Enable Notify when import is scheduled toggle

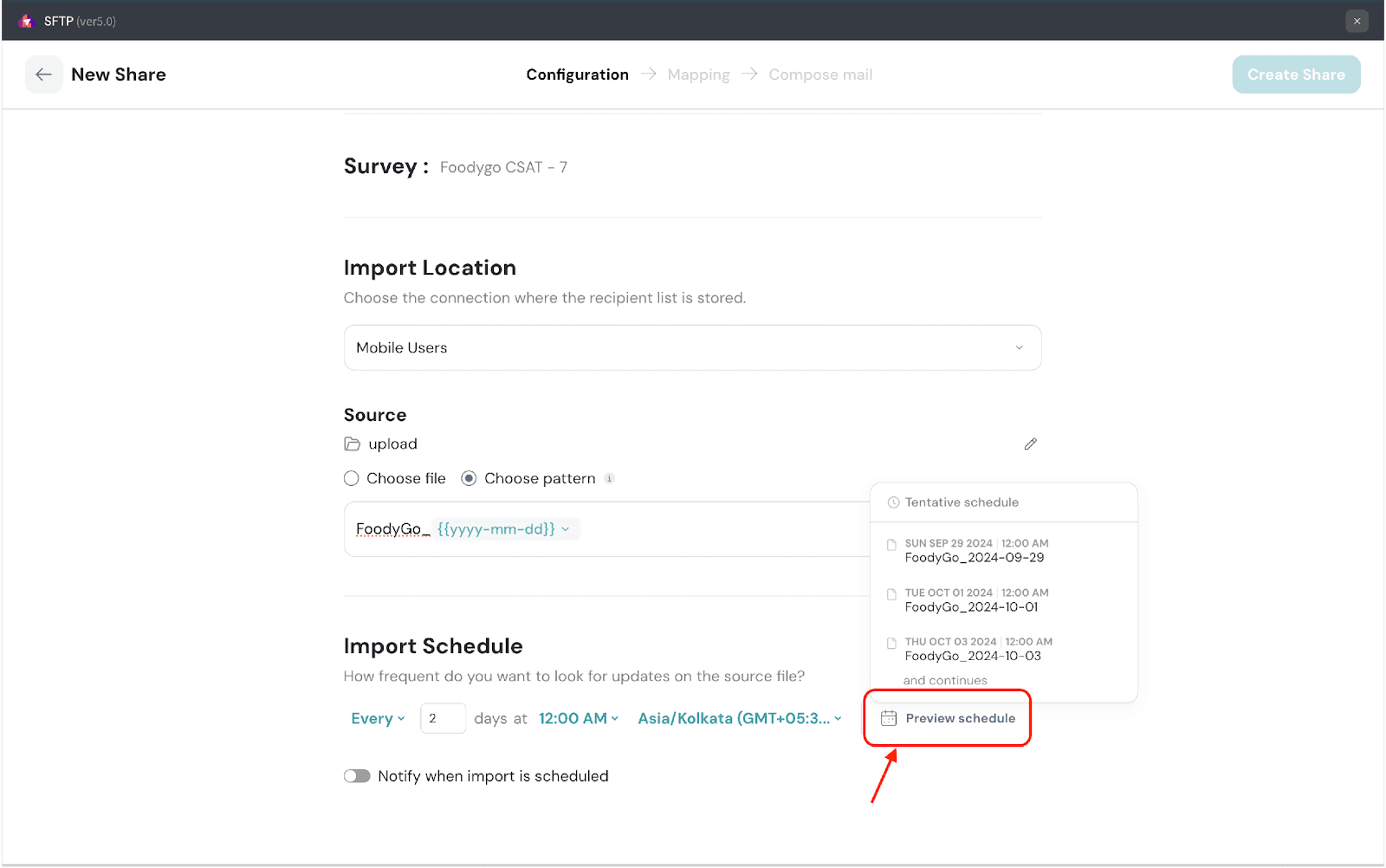357,776
